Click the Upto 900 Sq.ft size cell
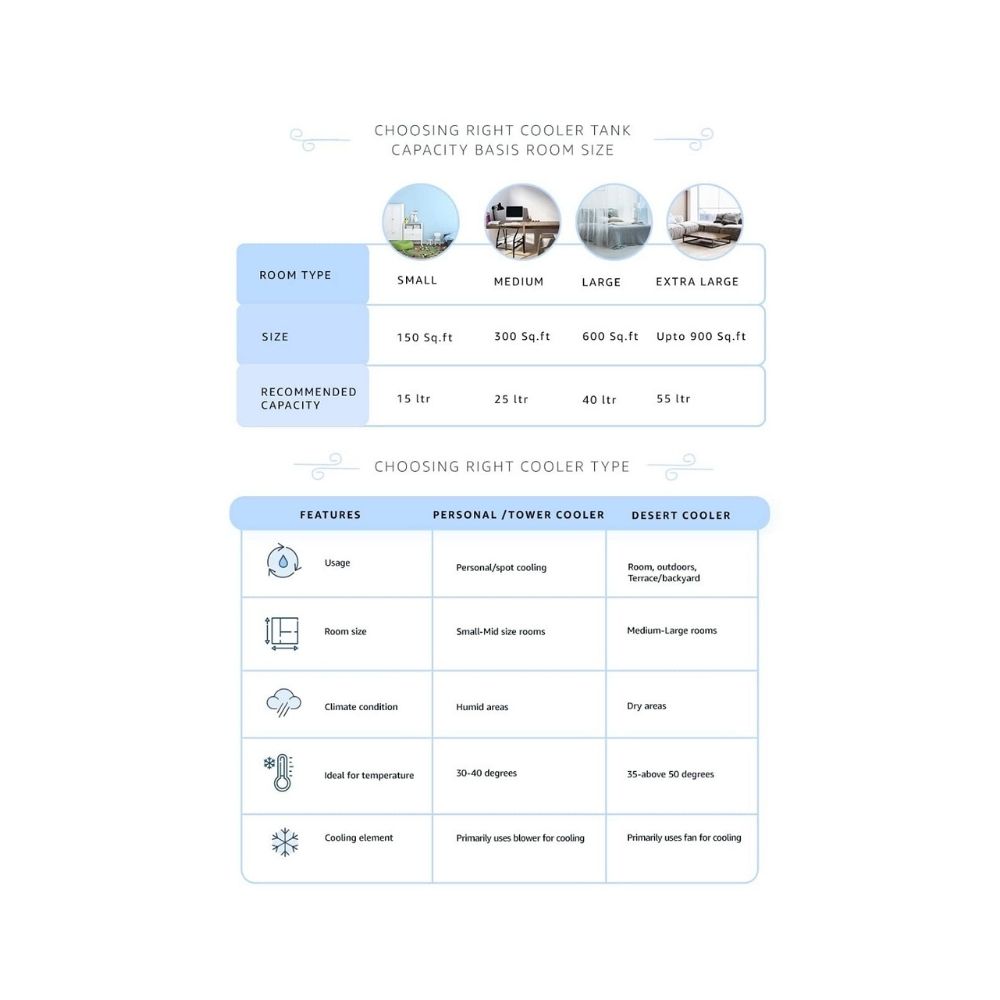1000x1000 pixels. [701, 336]
